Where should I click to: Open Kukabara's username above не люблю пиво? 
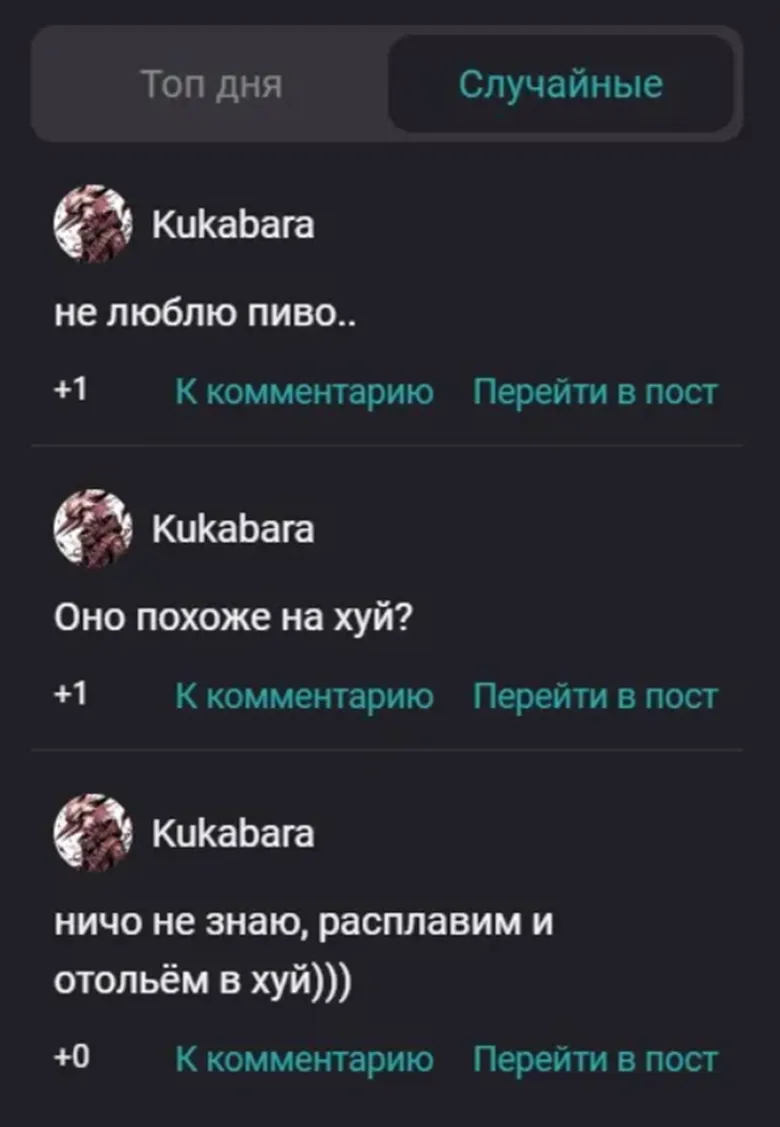(x=233, y=224)
